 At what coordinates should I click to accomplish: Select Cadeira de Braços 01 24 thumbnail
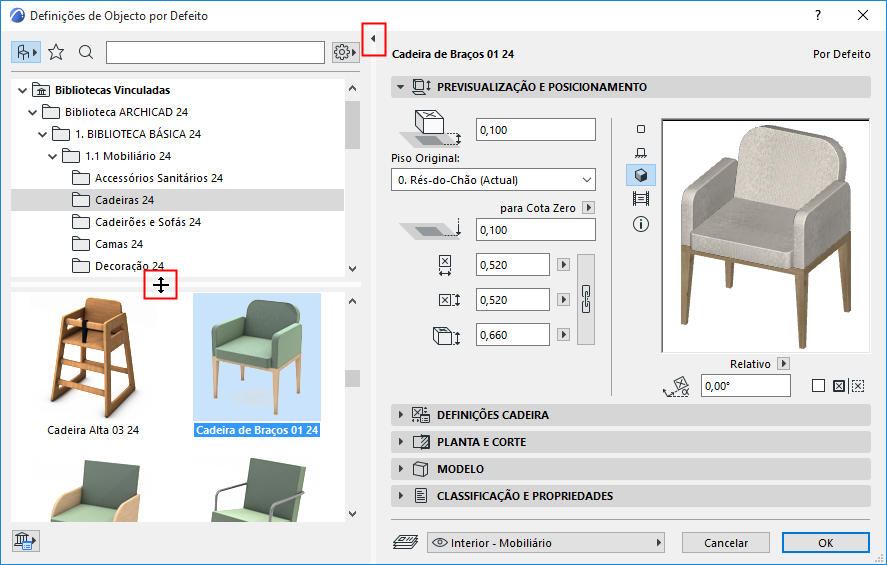pos(257,365)
